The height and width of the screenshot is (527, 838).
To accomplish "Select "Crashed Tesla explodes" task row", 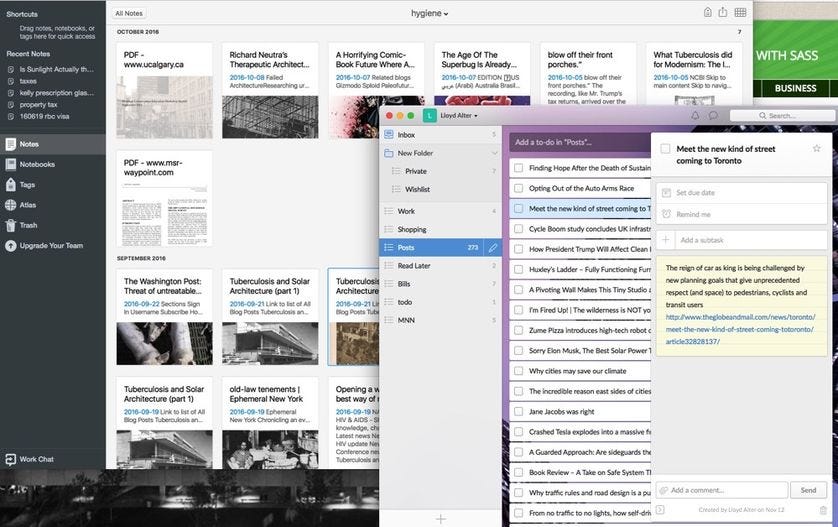I will coord(580,432).
